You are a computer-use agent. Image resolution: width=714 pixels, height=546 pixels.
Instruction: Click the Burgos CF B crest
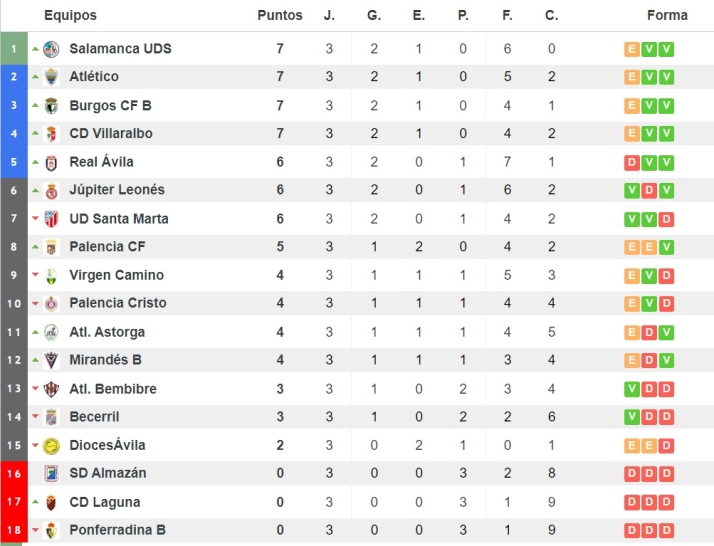coord(52,106)
